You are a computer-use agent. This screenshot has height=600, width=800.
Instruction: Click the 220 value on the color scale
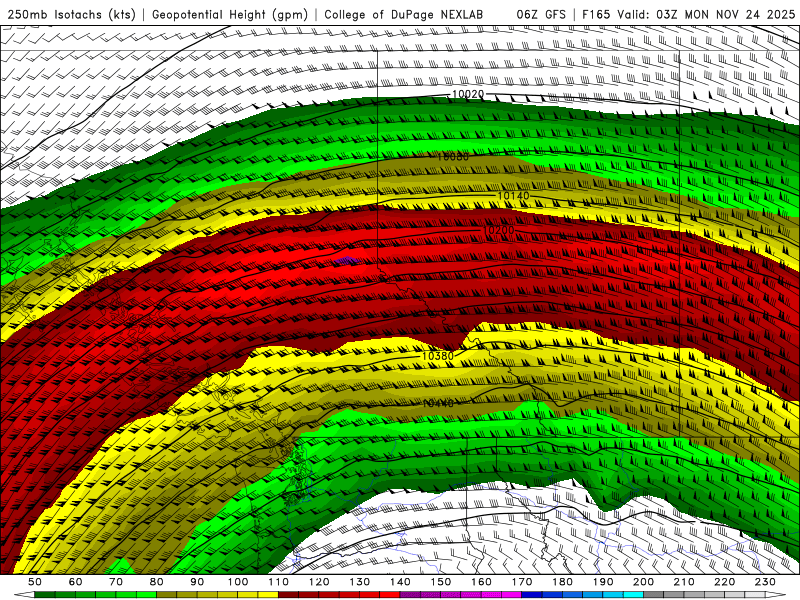pos(725,582)
